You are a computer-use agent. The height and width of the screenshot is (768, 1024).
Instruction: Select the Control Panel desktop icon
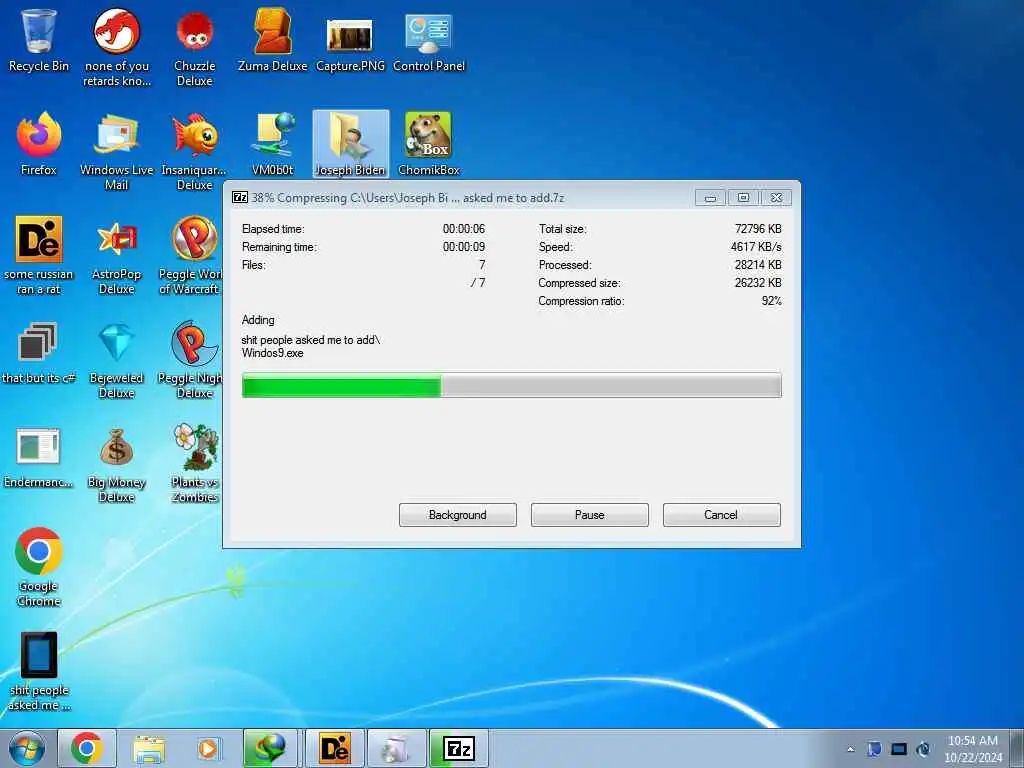point(429,40)
